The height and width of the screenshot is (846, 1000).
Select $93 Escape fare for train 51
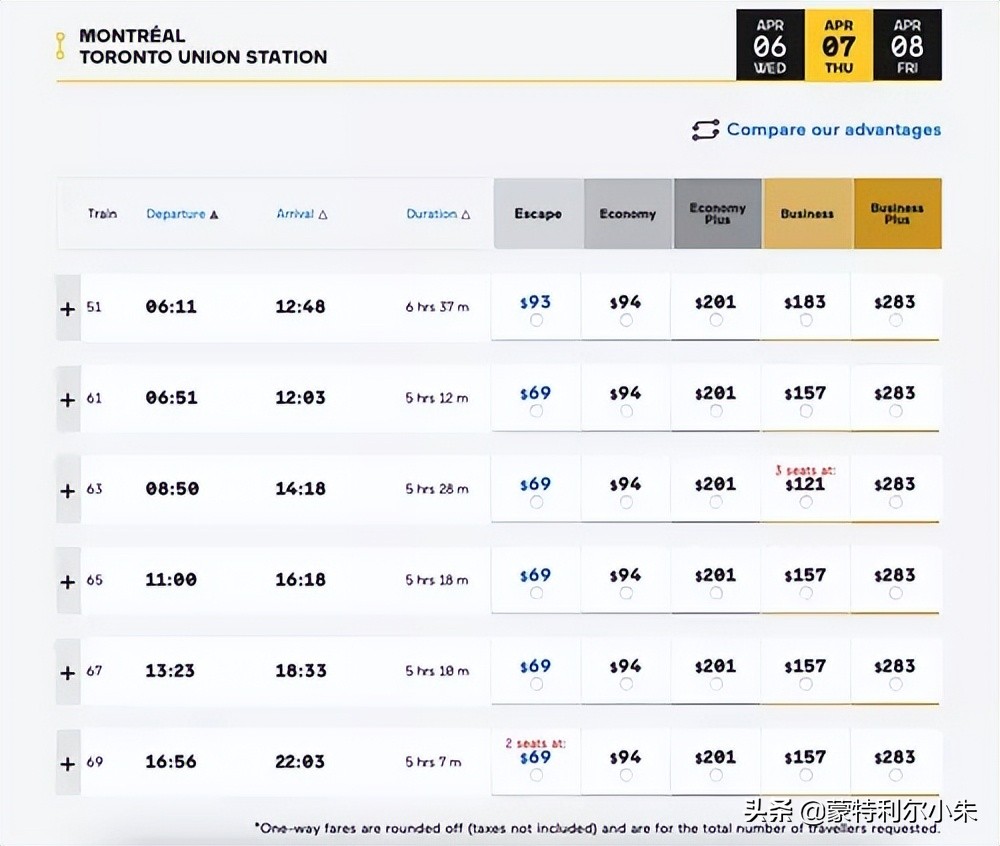coord(536,321)
